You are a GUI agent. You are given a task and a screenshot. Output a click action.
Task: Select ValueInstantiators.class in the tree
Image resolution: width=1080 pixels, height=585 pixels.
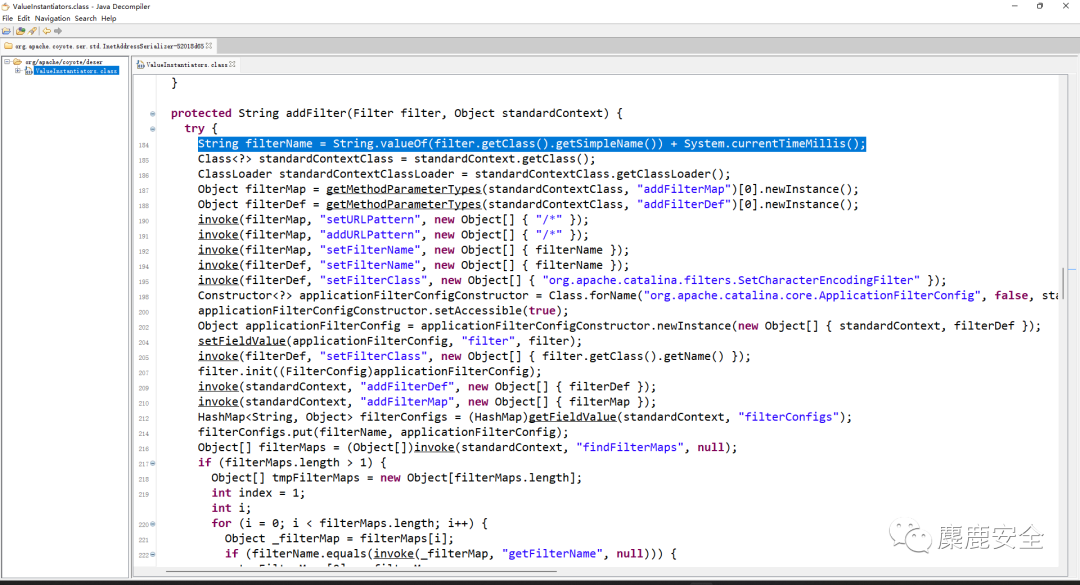point(76,71)
